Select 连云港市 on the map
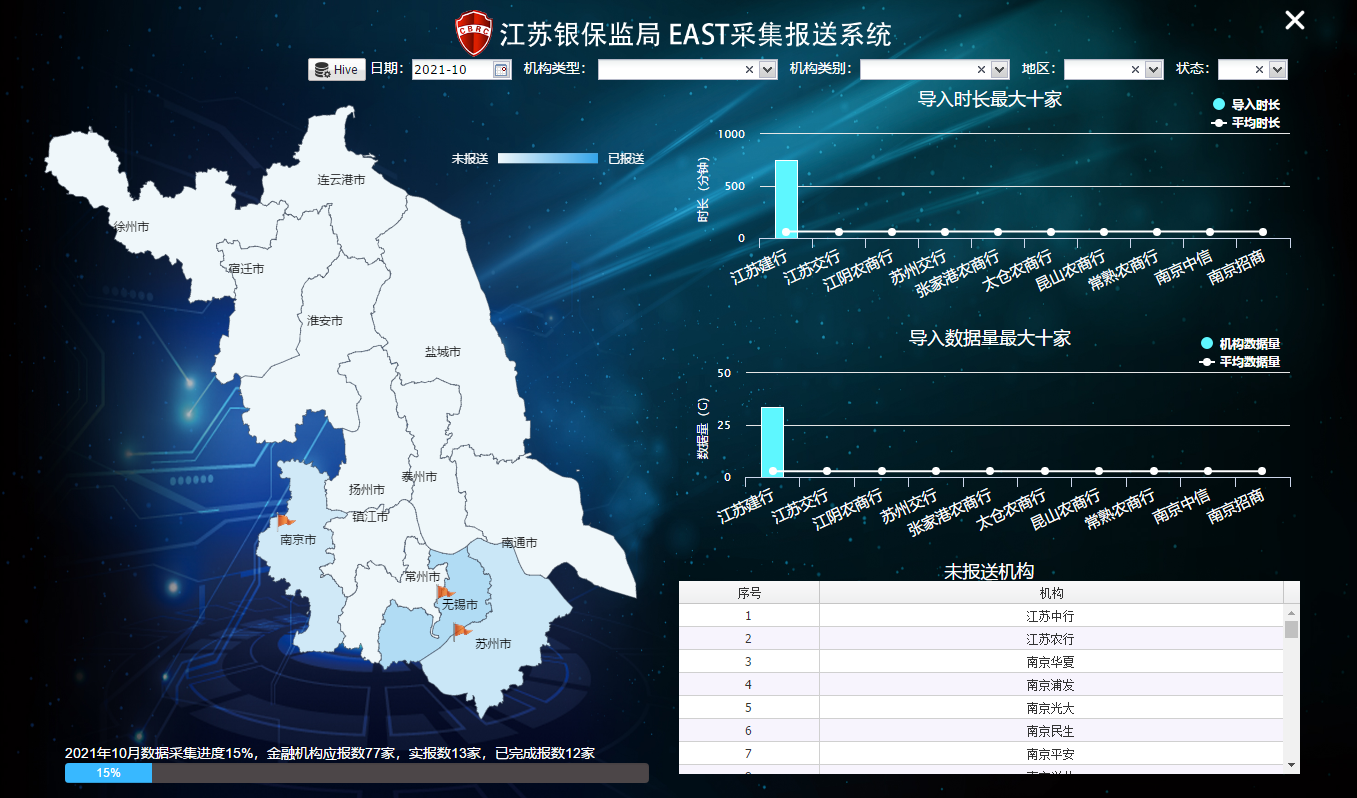Screen dimensions: 1357x798 coord(341,180)
